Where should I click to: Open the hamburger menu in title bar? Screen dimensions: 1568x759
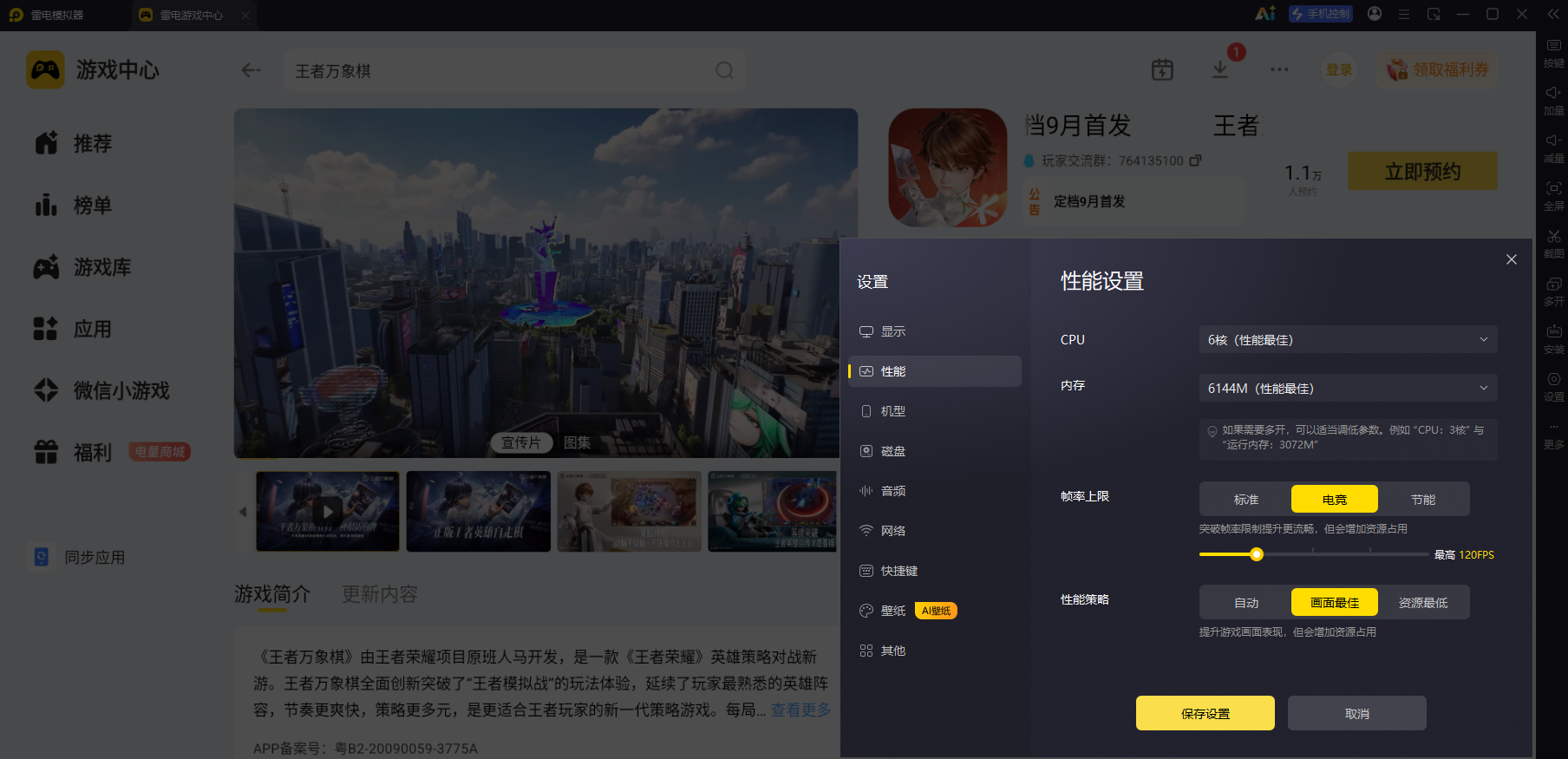(1404, 14)
